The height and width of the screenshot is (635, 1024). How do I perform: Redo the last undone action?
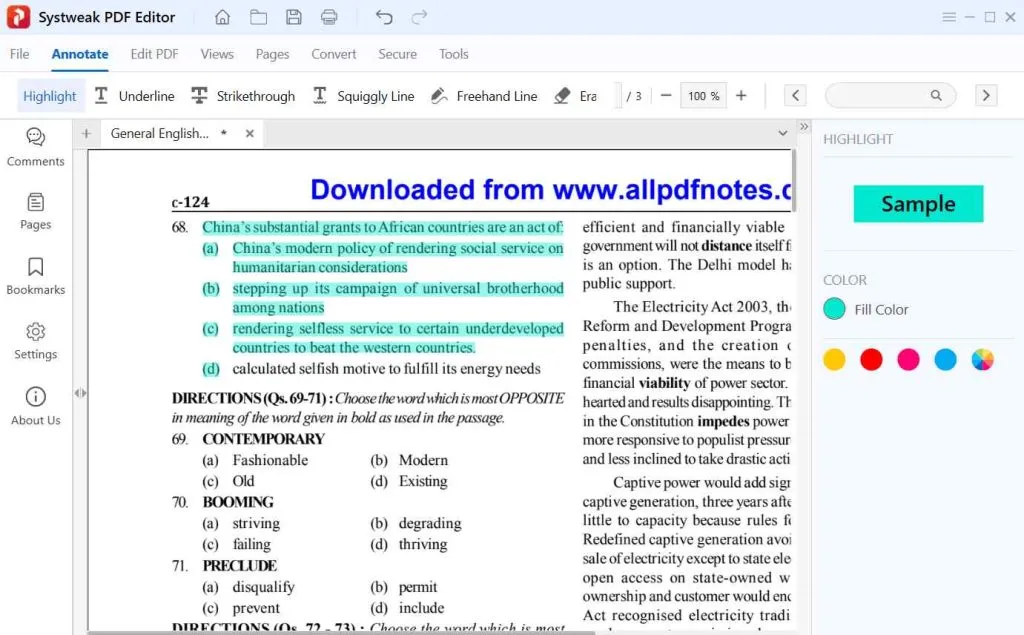419,17
